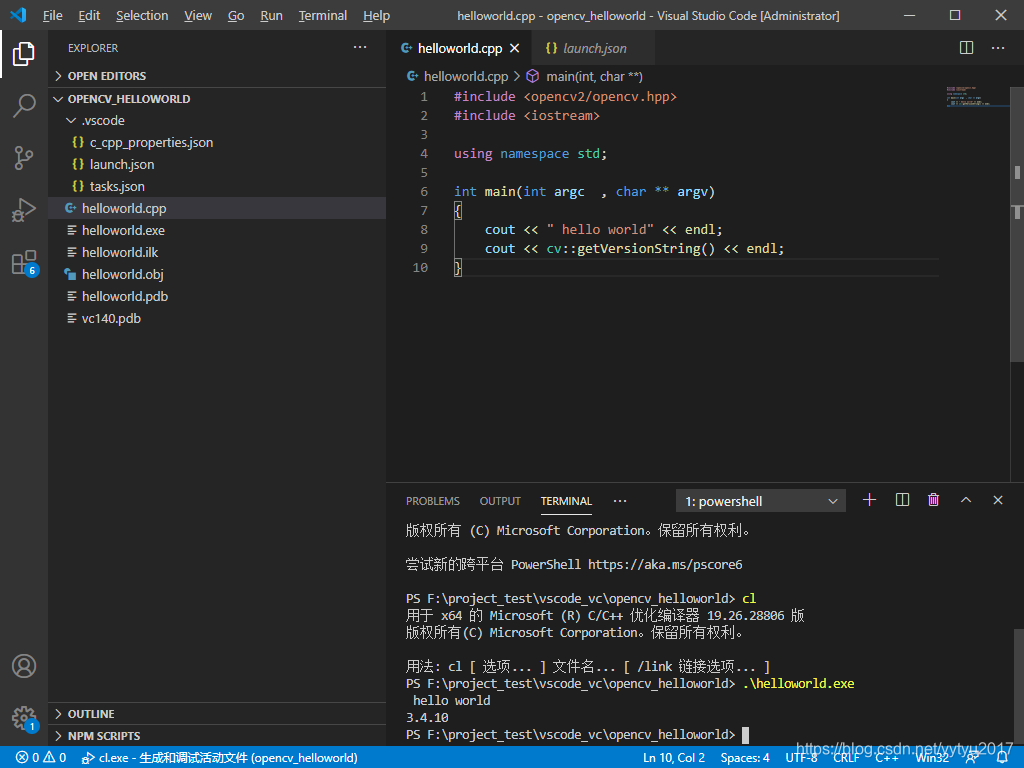
Task: Click the editor vertical scrollbar
Action: pos(1017,223)
